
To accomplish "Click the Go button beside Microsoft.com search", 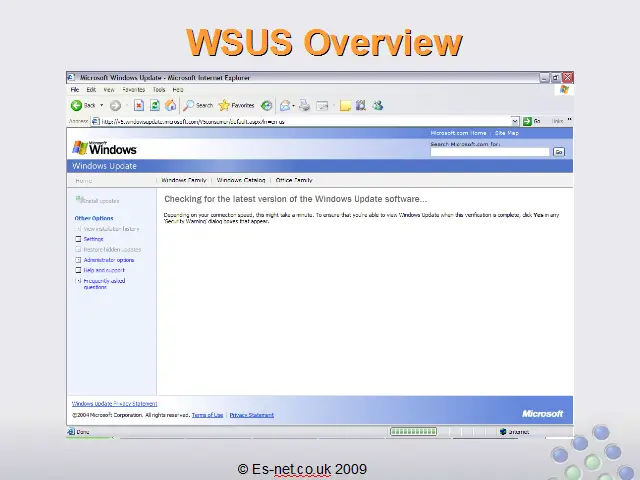I will [559, 152].
